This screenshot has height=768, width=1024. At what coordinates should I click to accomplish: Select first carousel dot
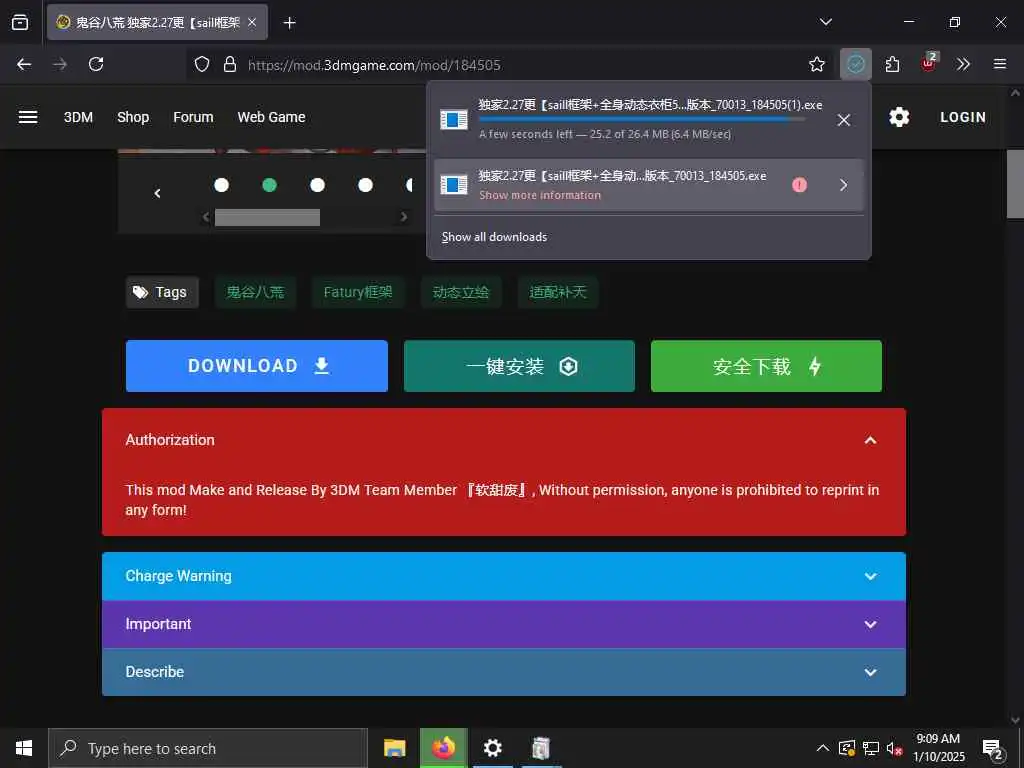(x=221, y=185)
